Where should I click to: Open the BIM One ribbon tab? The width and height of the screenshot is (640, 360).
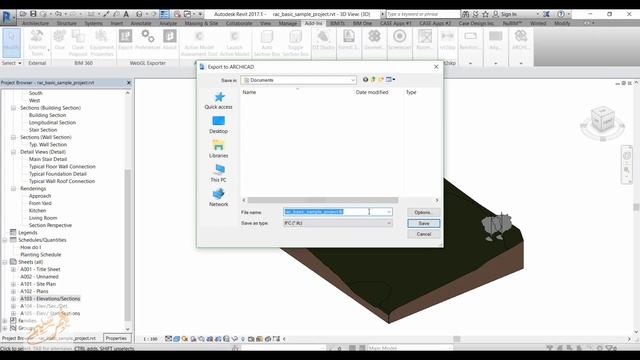pos(362,23)
